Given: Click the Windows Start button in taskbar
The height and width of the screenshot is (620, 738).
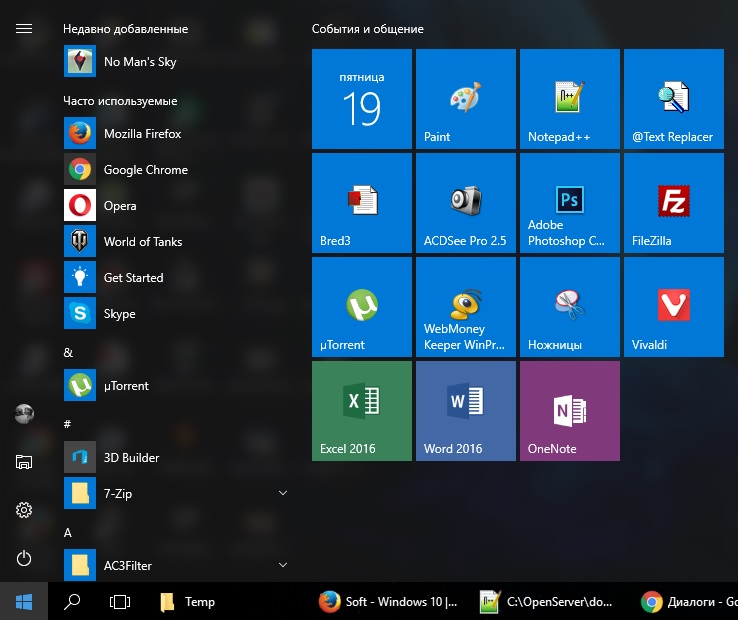Looking at the screenshot, I should [x=24, y=601].
